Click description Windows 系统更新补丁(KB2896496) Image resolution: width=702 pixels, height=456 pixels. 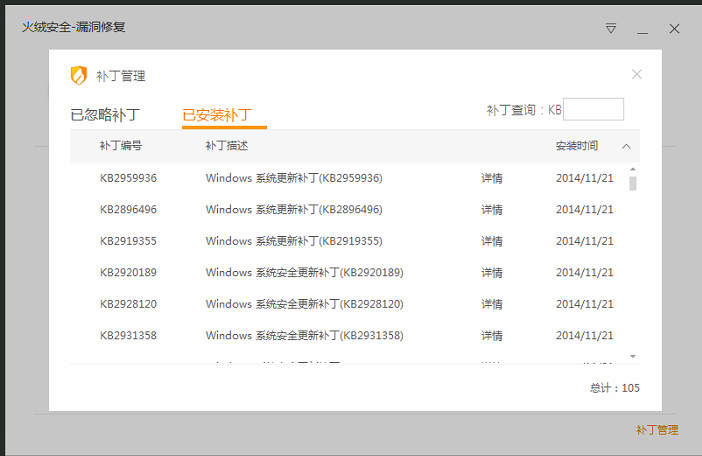294,209
